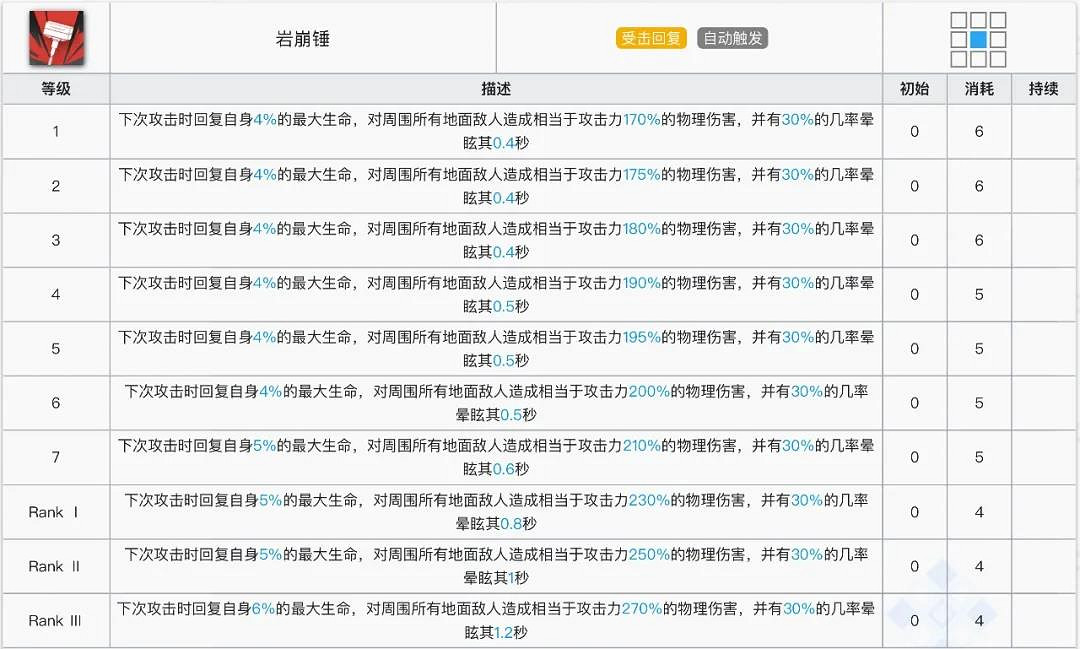Expand the 描述 column header
The image size is (1080, 649).
[497, 89]
